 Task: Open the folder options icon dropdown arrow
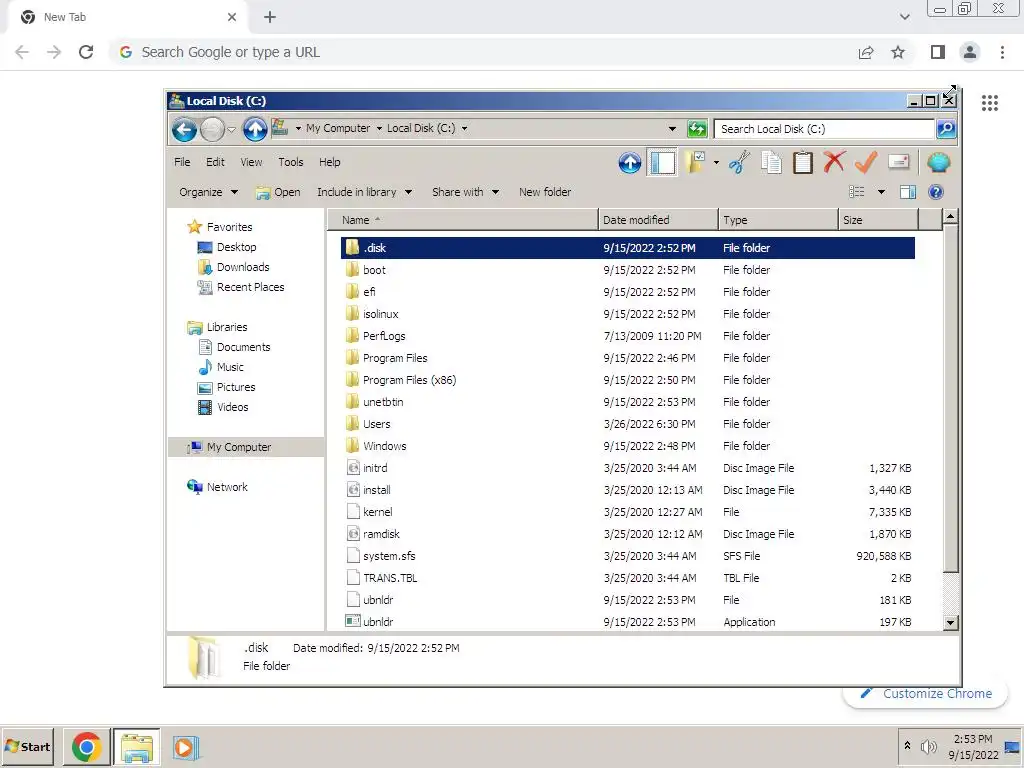(x=716, y=163)
